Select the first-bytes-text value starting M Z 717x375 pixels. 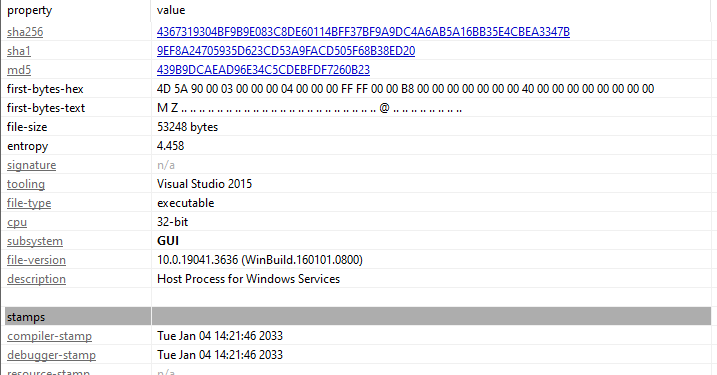[309, 108]
